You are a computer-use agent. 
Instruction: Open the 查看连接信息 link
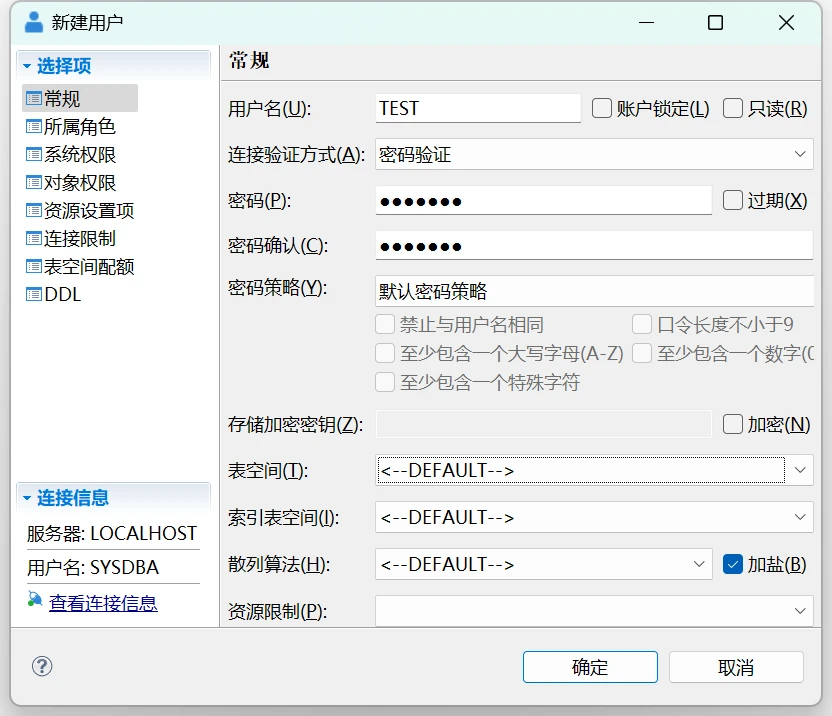(x=103, y=603)
